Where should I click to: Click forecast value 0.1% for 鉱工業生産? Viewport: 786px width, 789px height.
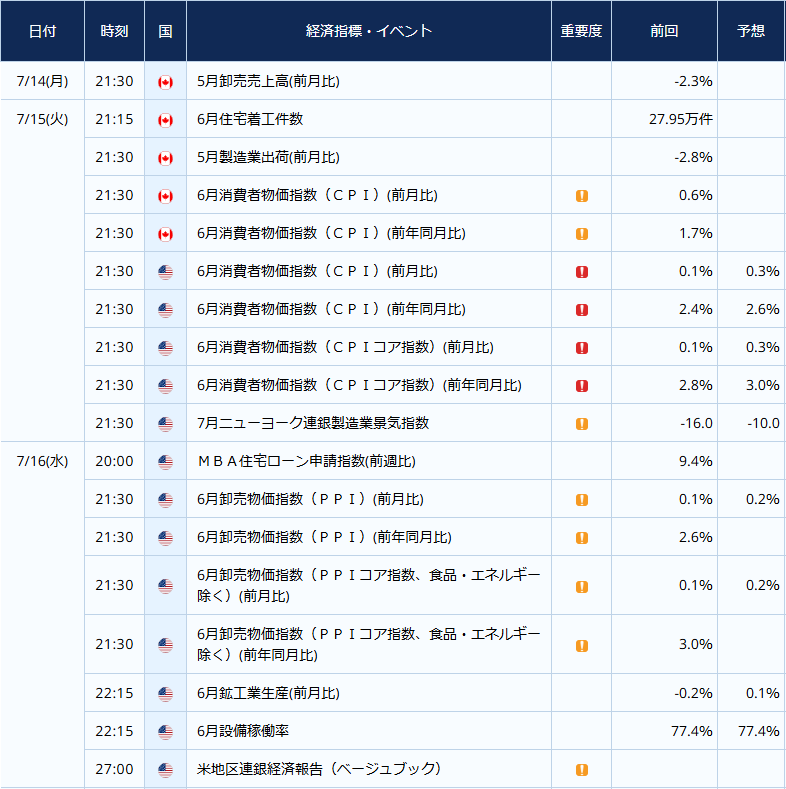pos(762,693)
